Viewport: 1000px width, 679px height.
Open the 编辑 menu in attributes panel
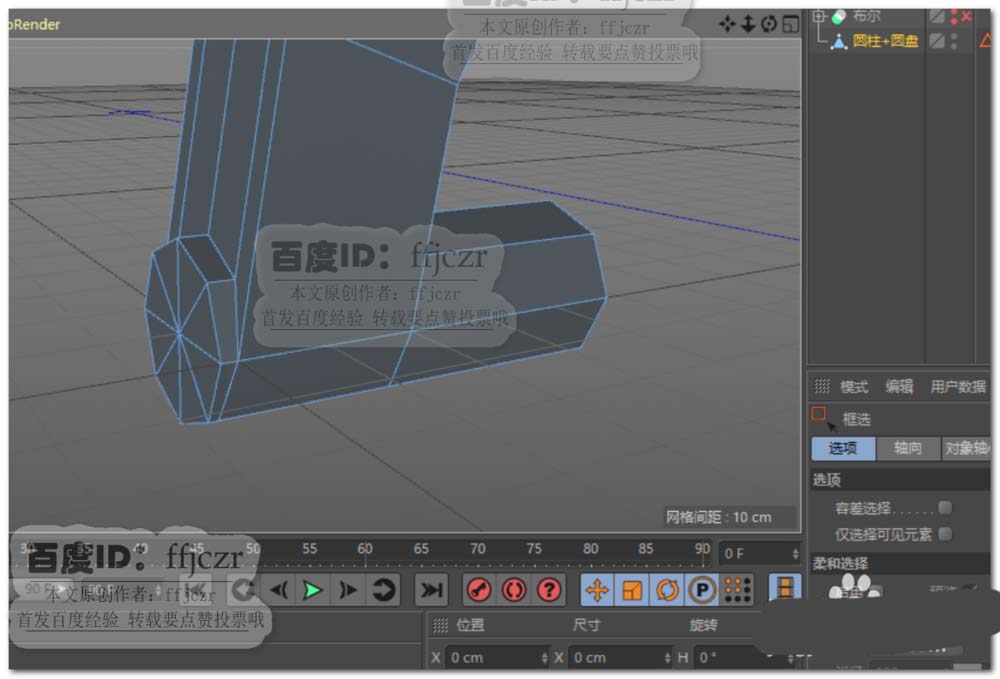pyautogui.click(x=899, y=387)
